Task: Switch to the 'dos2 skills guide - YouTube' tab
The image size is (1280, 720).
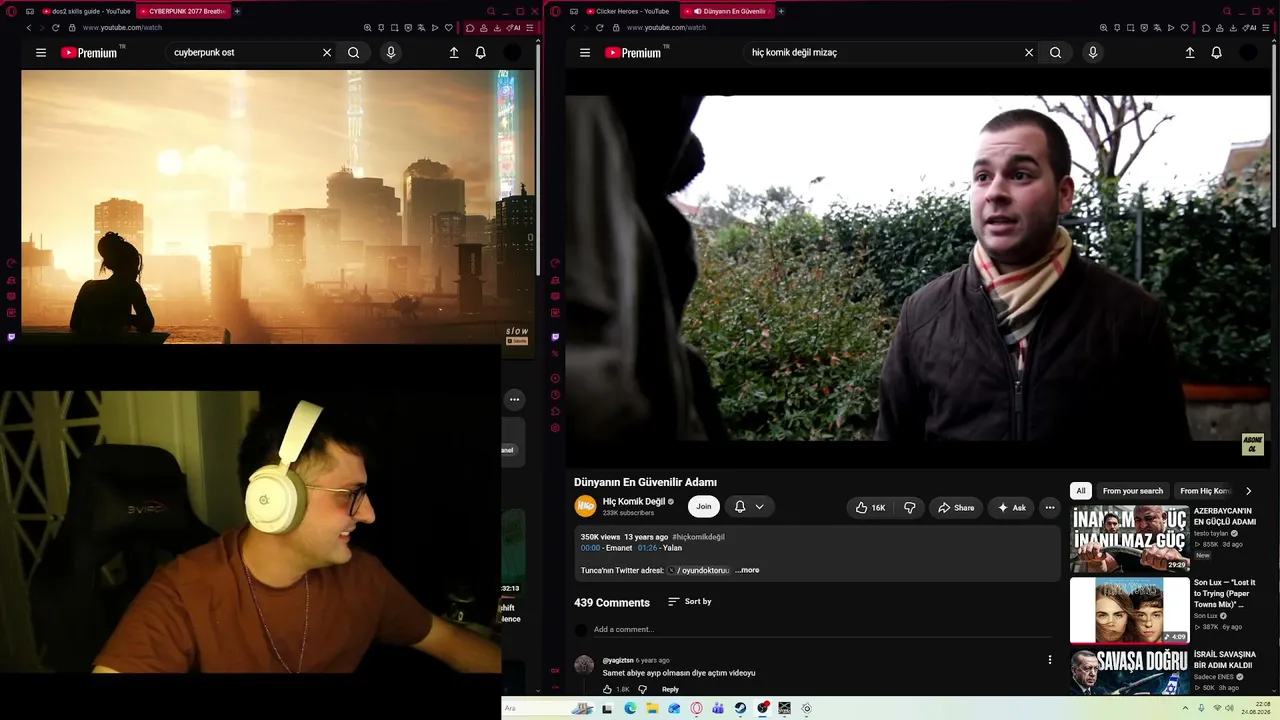Action: (86, 11)
